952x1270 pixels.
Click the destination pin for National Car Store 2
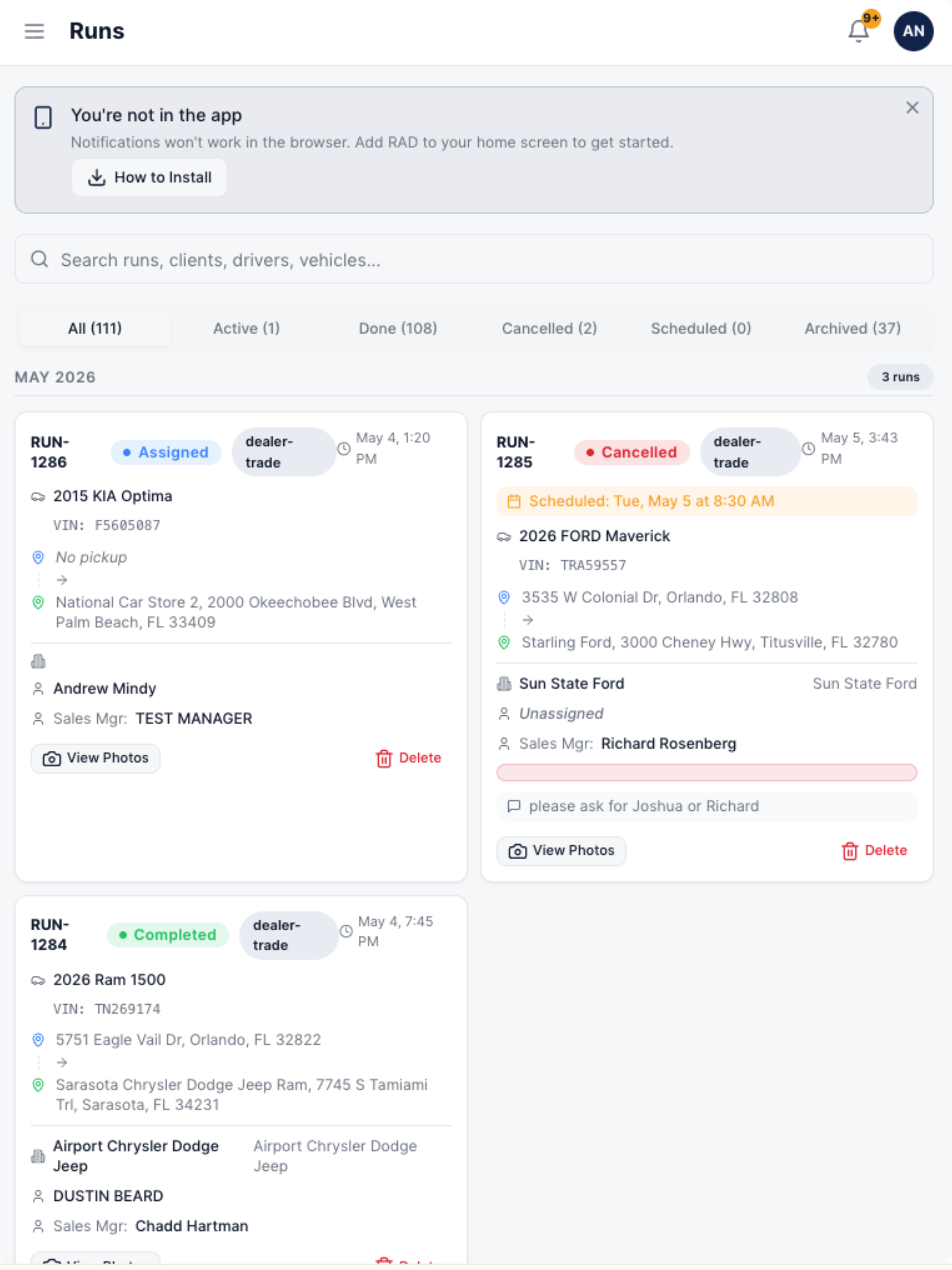[x=38, y=603]
